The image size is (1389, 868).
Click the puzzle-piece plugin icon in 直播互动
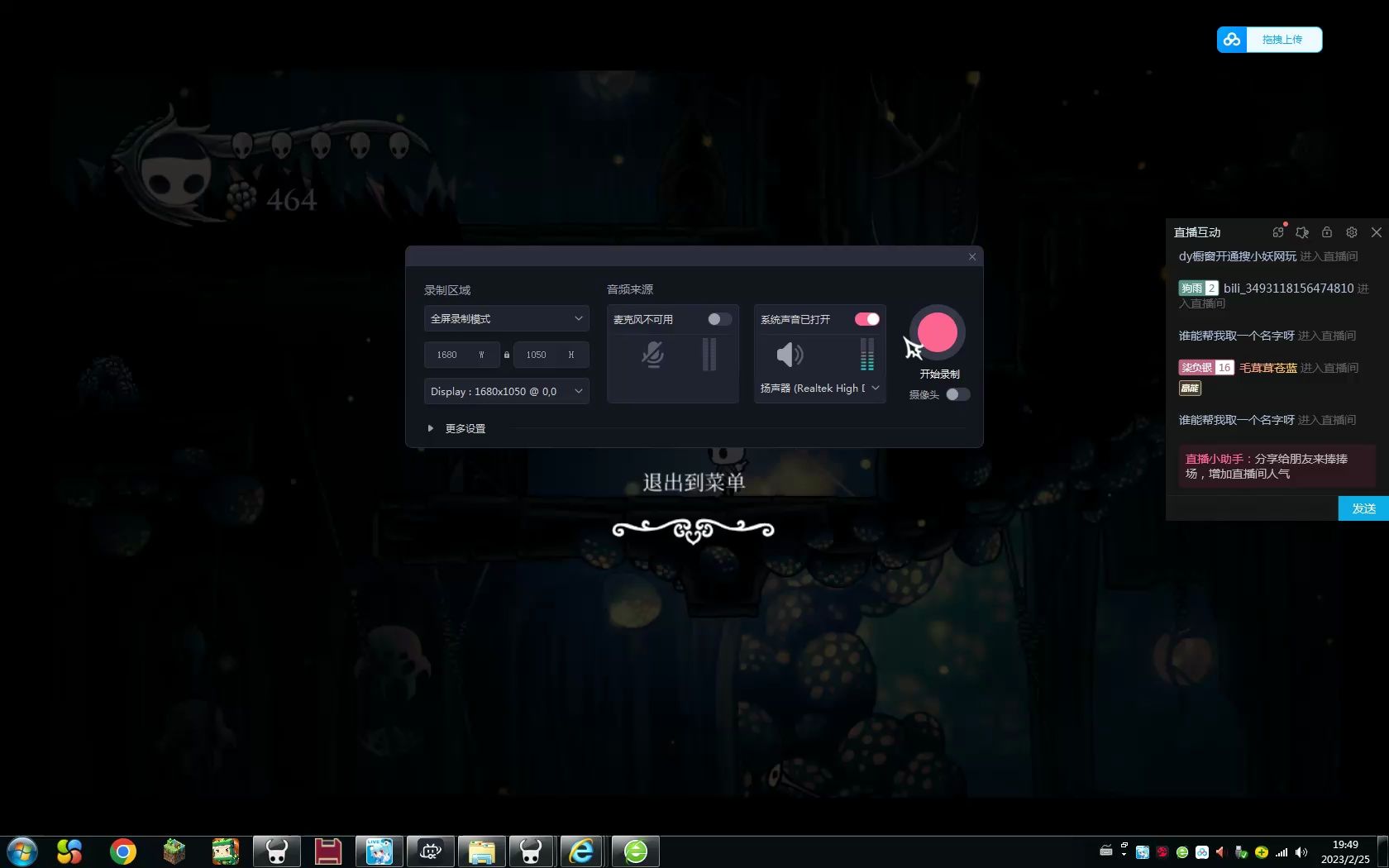click(x=1302, y=232)
